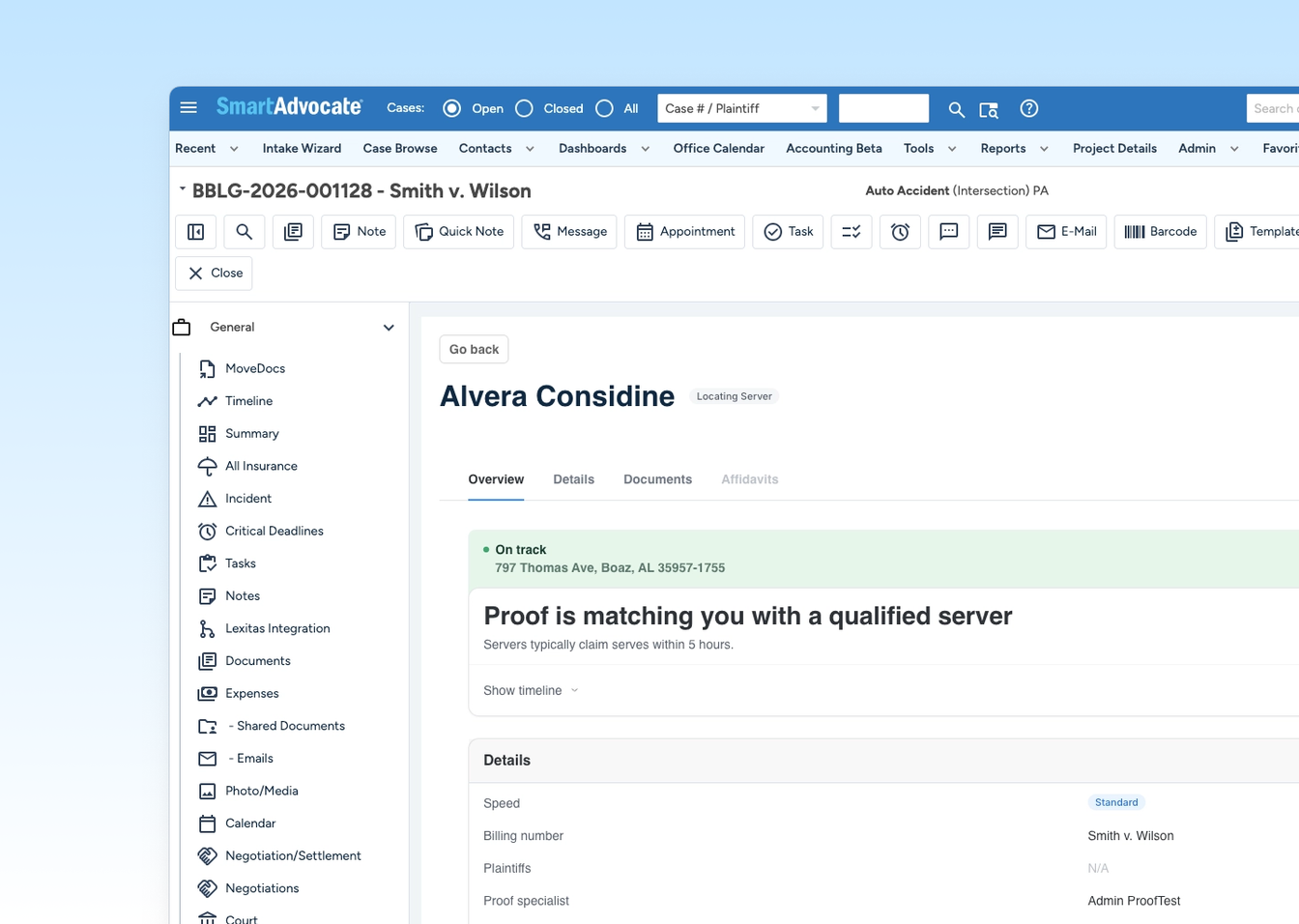Click the Negotiation/Settlement handshake icon

click(x=207, y=855)
